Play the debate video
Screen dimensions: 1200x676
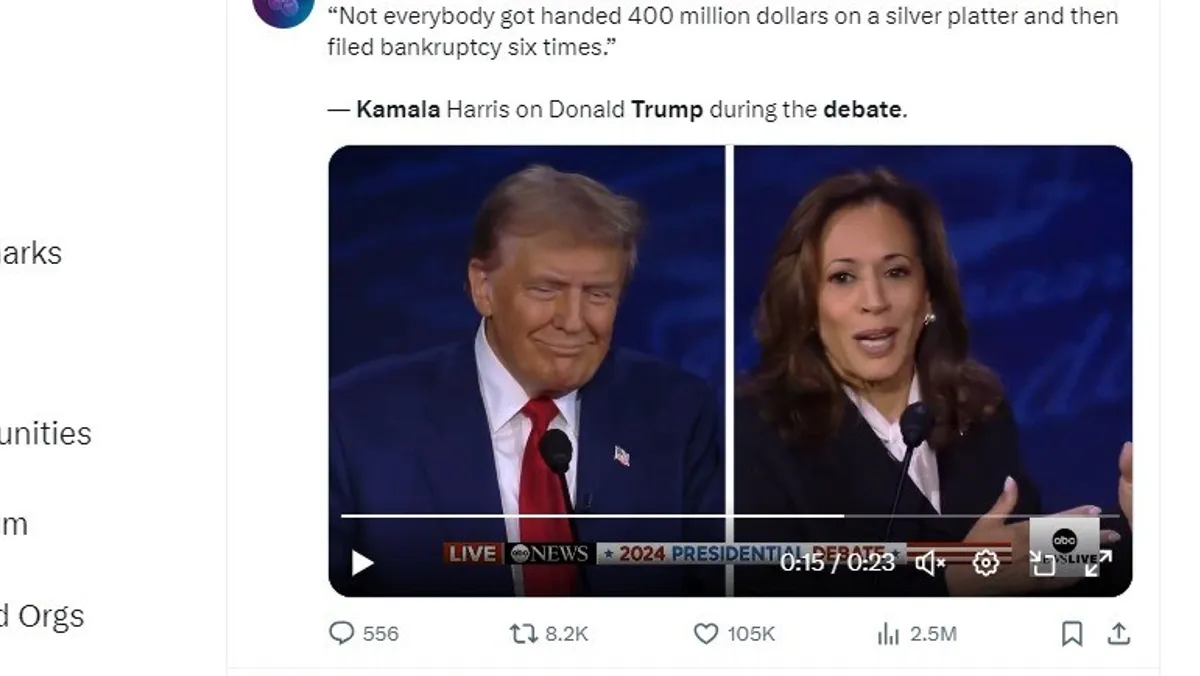point(362,563)
